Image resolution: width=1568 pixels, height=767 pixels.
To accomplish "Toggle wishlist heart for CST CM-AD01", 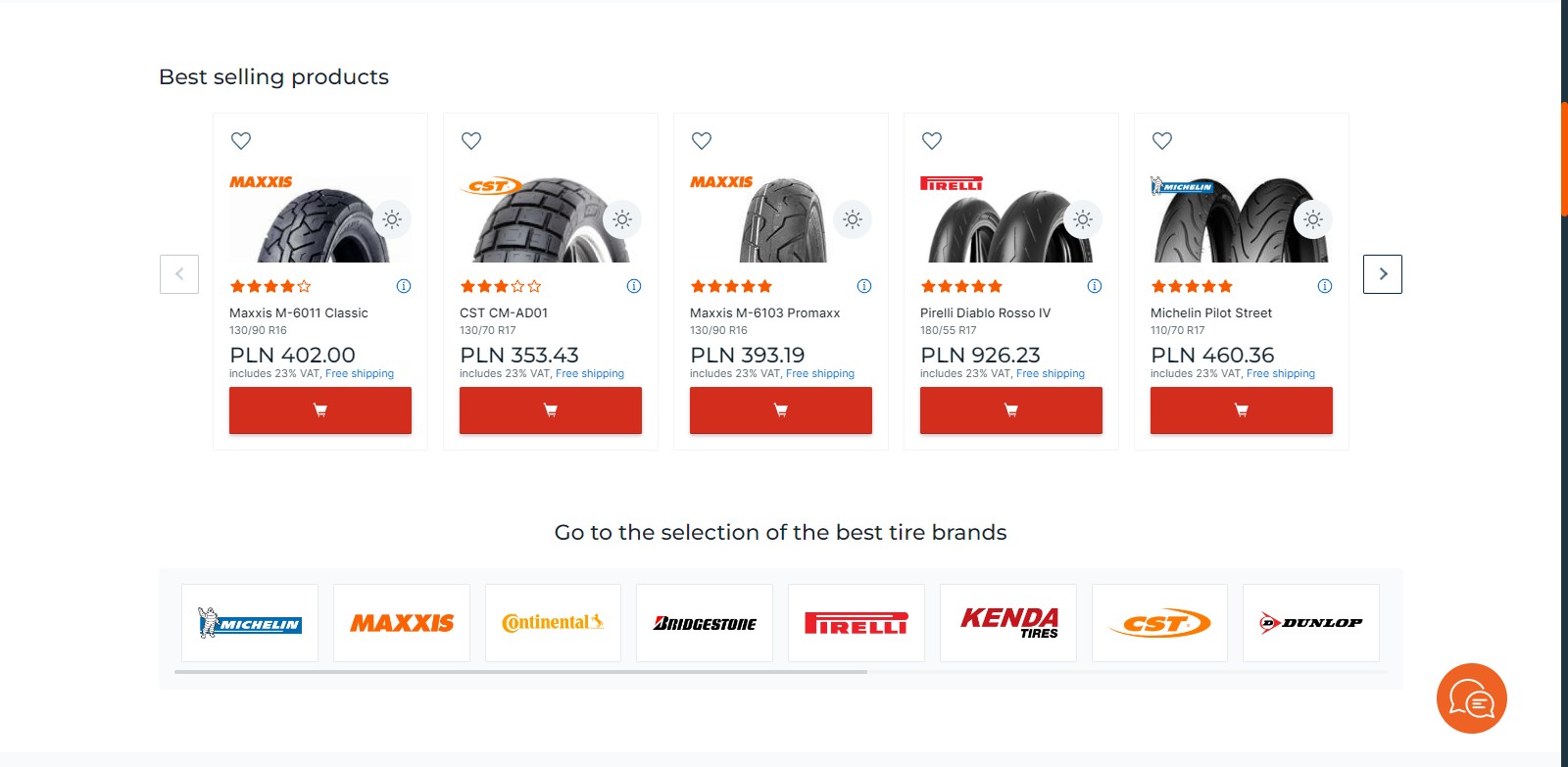I will click(x=471, y=141).
